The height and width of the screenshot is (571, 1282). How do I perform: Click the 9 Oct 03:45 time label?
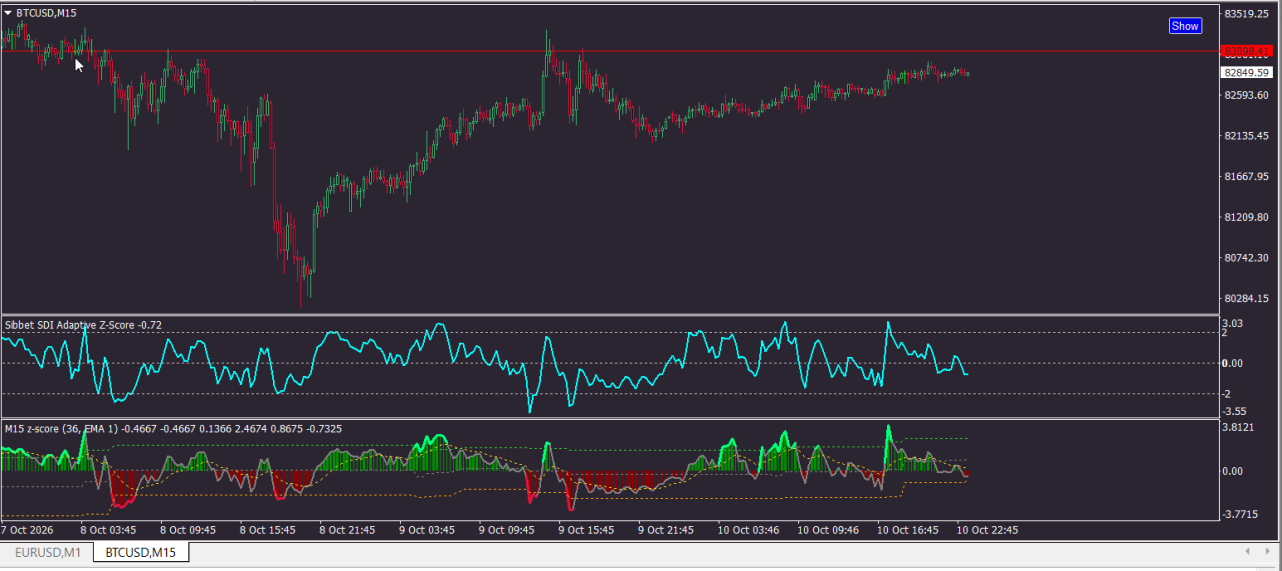pyautogui.click(x=427, y=529)
